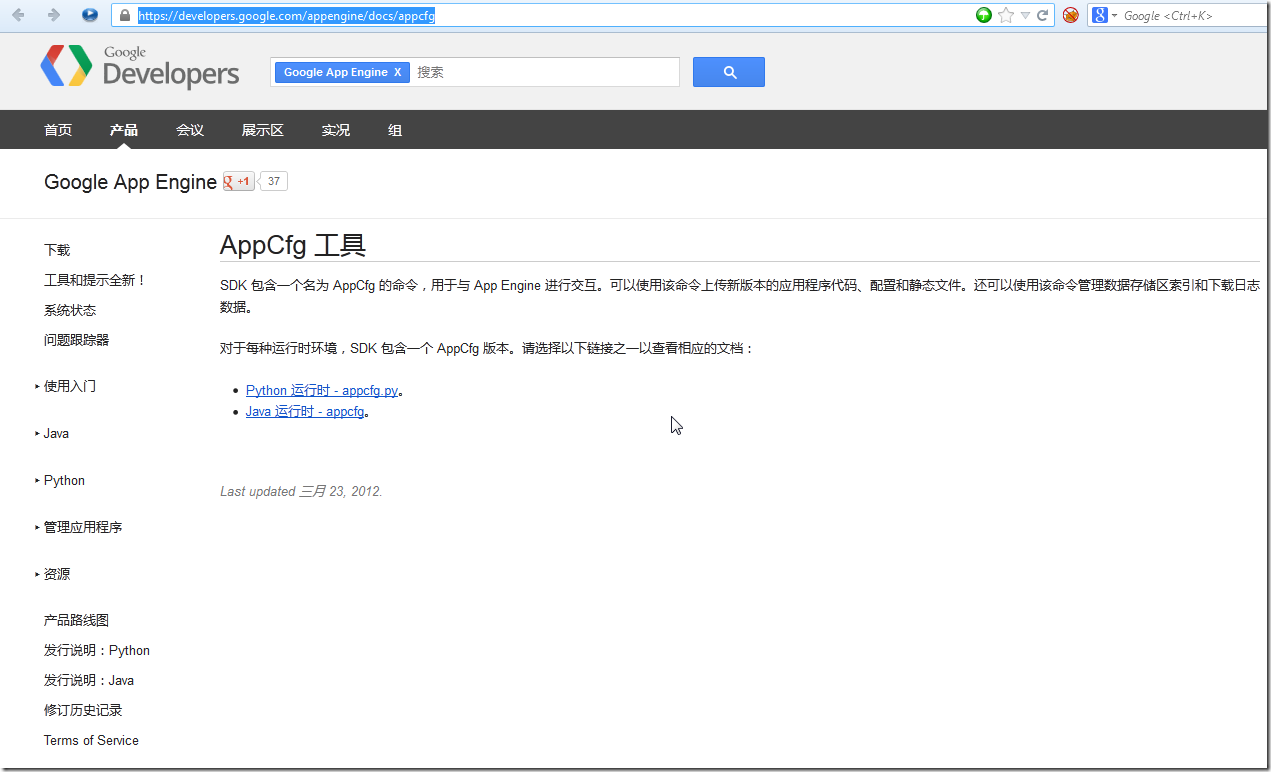Screen dimensions: 1271x772
Task: Open the address bar history dropdown arrow
Action: pos(1025,16)
